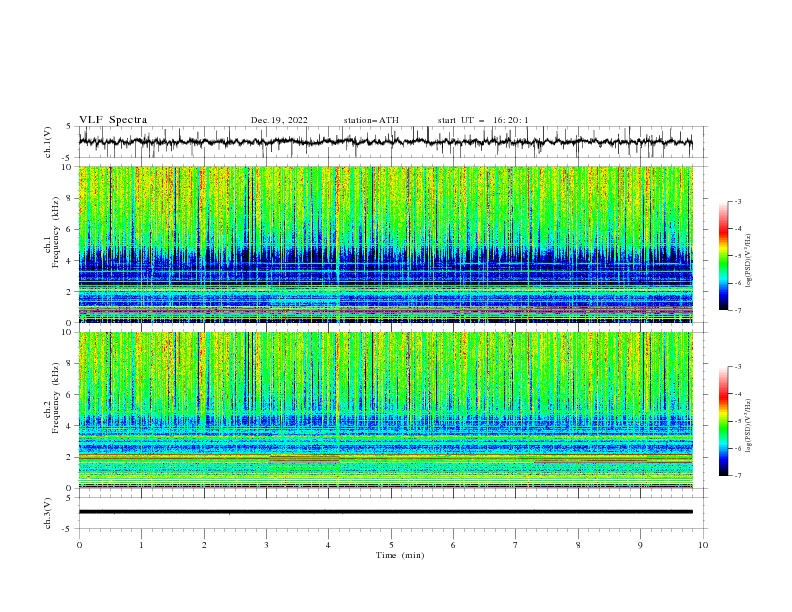Click the time axis tick label '3'
The image size is (792, 612).
point(266,545)
